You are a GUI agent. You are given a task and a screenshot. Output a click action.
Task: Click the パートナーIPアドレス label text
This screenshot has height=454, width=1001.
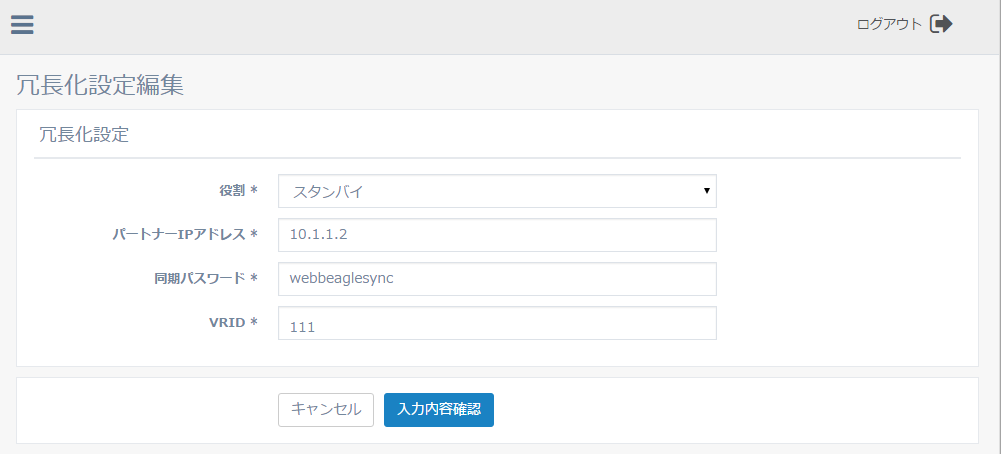pyautogui.click(x=178, y=234)
